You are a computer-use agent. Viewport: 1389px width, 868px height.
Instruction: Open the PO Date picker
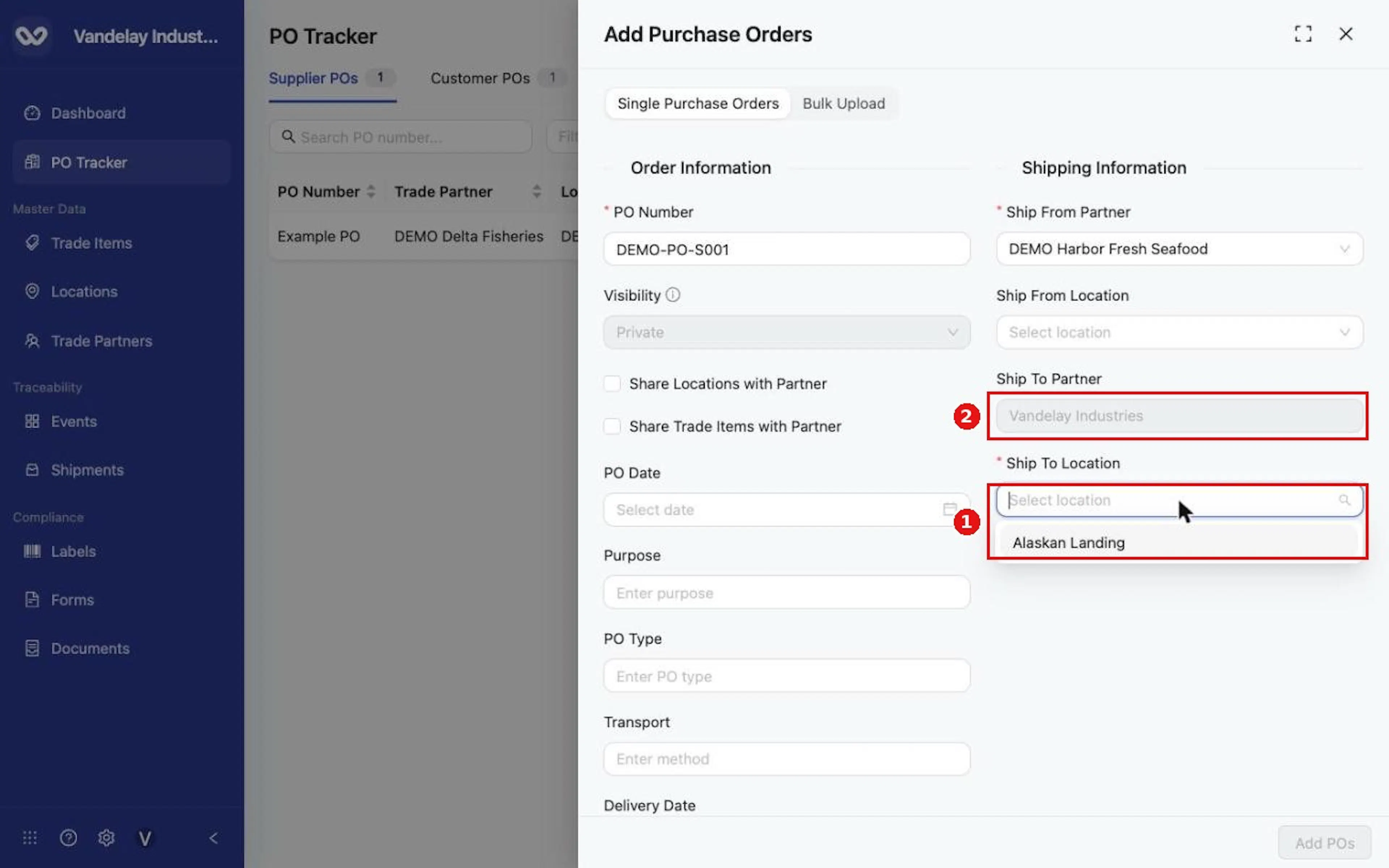[x=786, y=510]
